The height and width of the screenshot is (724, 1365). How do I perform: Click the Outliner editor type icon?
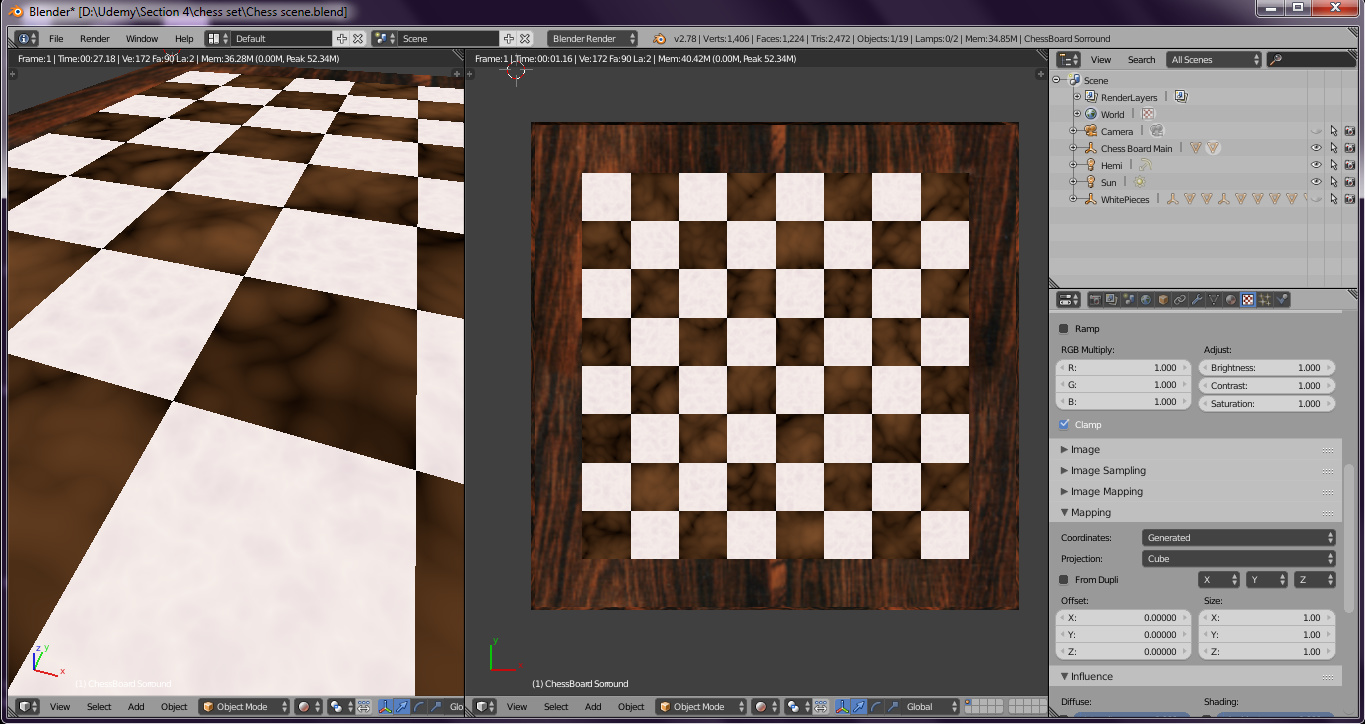[x=1069, y=60]
